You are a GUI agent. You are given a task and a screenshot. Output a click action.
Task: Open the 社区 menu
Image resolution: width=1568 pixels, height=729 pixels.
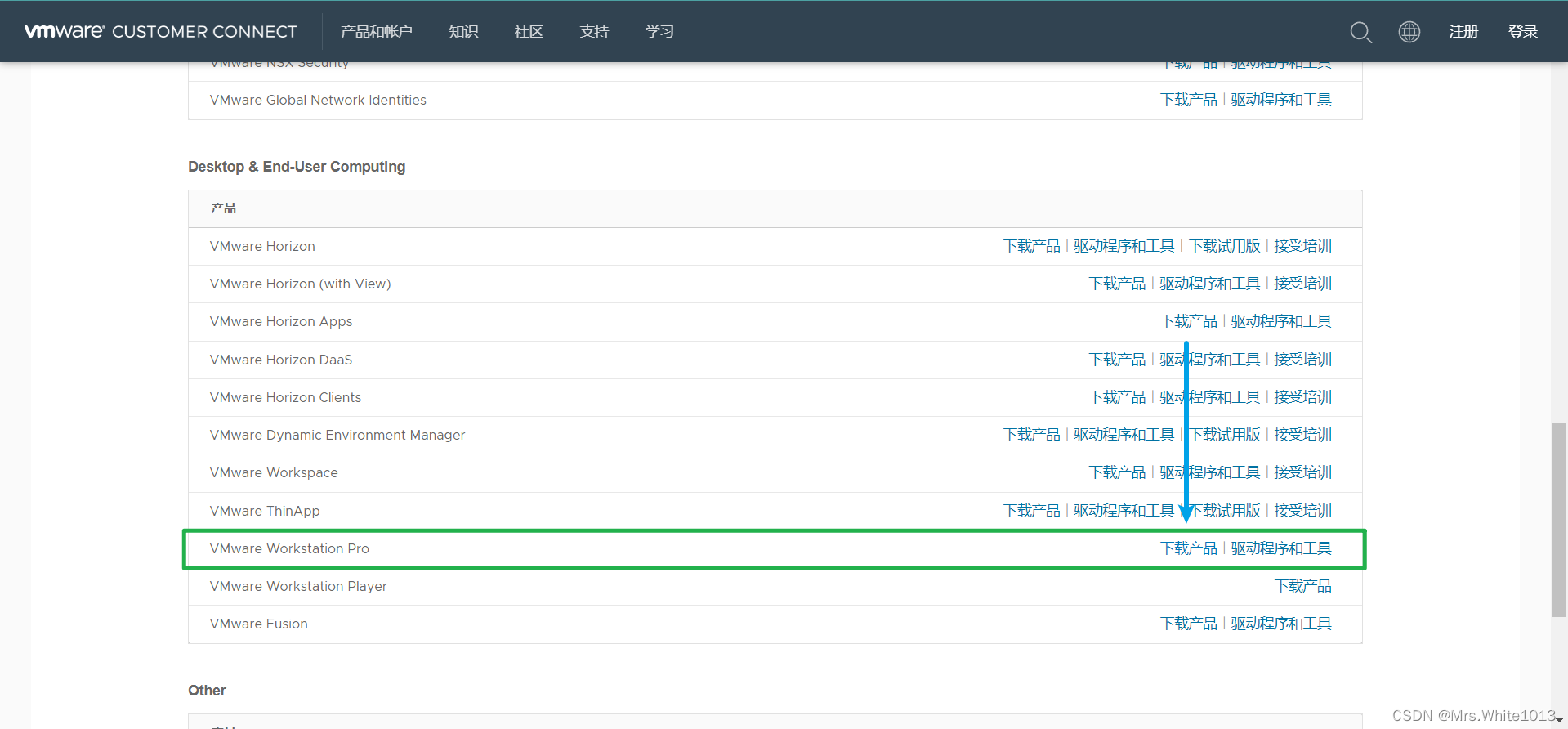point(529,32)
